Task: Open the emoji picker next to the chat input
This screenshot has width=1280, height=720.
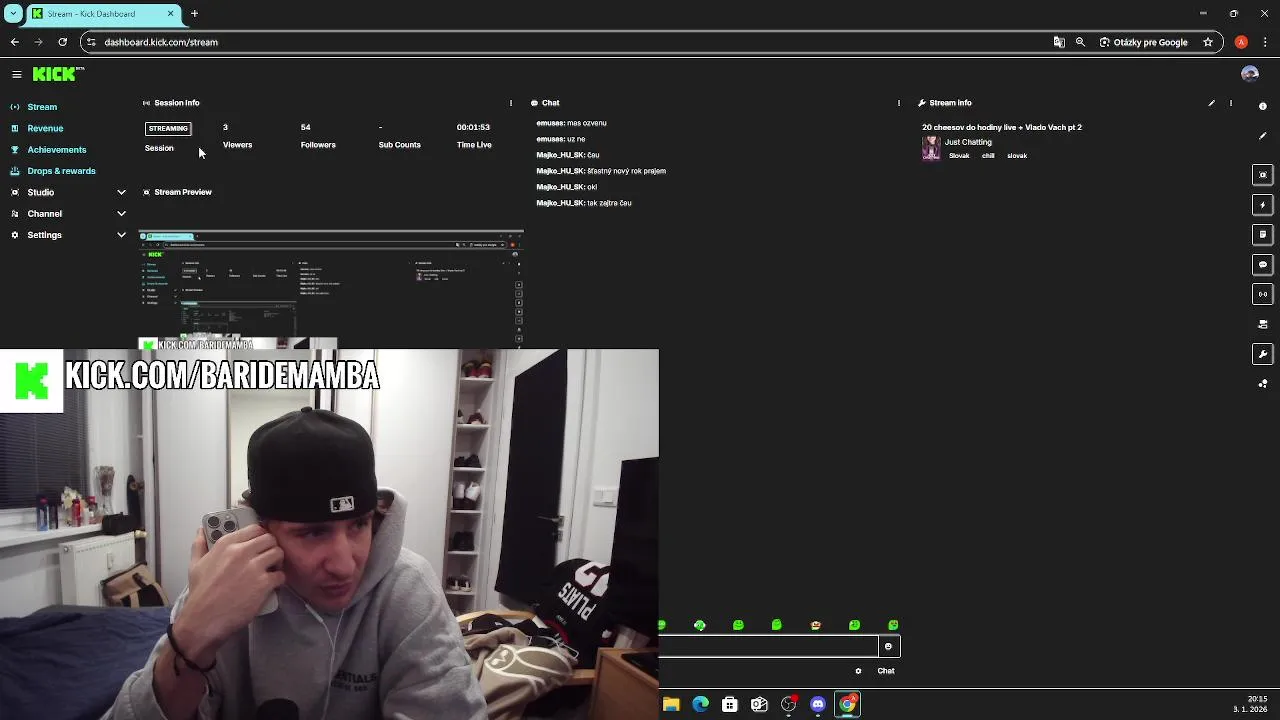Action: 888,647
